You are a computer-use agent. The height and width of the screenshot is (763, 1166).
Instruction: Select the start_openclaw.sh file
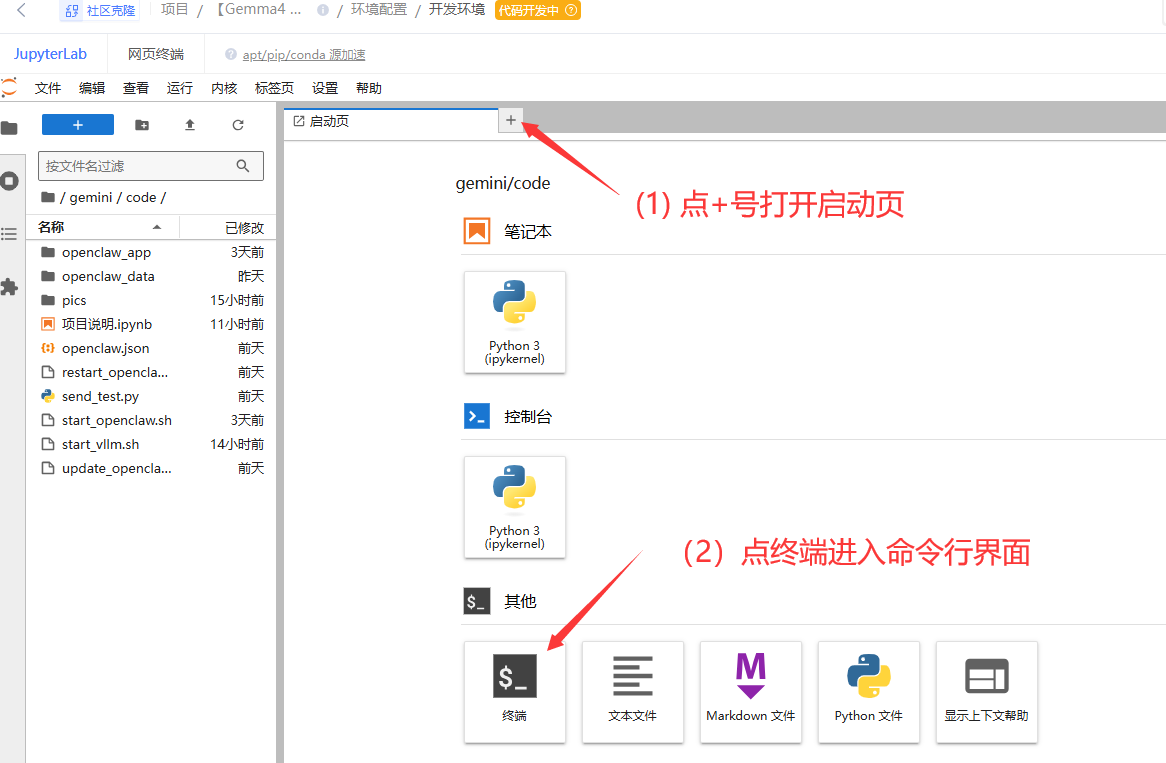151,420
